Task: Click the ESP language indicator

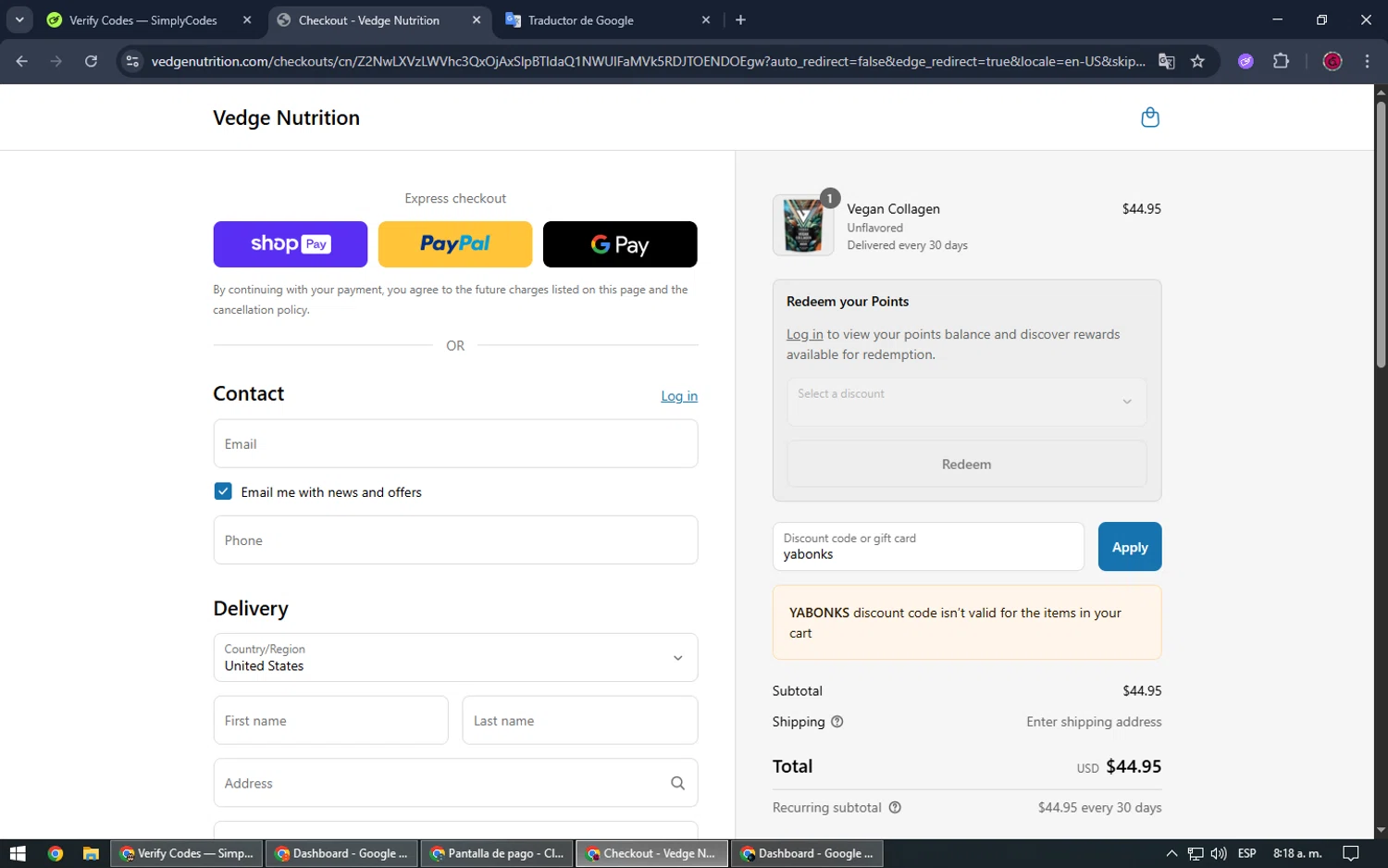Action: click(1246, 853)
